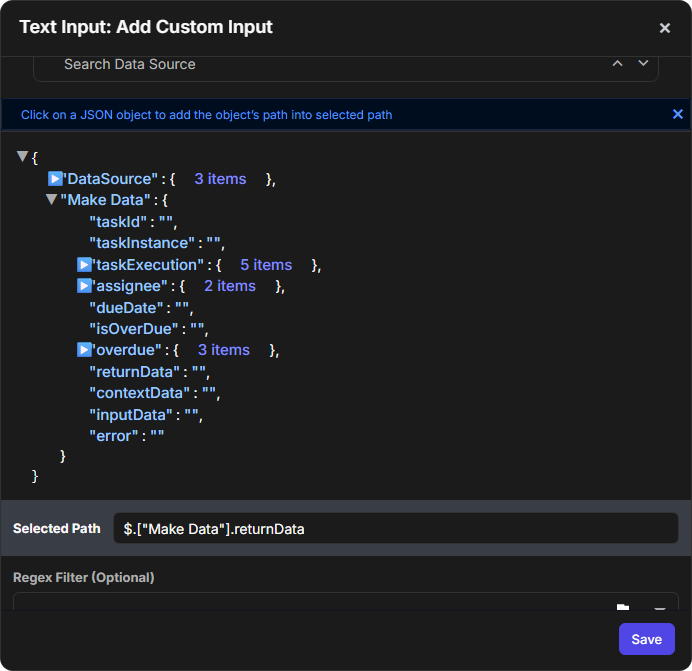
Task: Click "5 items" summary of taskExecution
Action: [x=266, y=265]
